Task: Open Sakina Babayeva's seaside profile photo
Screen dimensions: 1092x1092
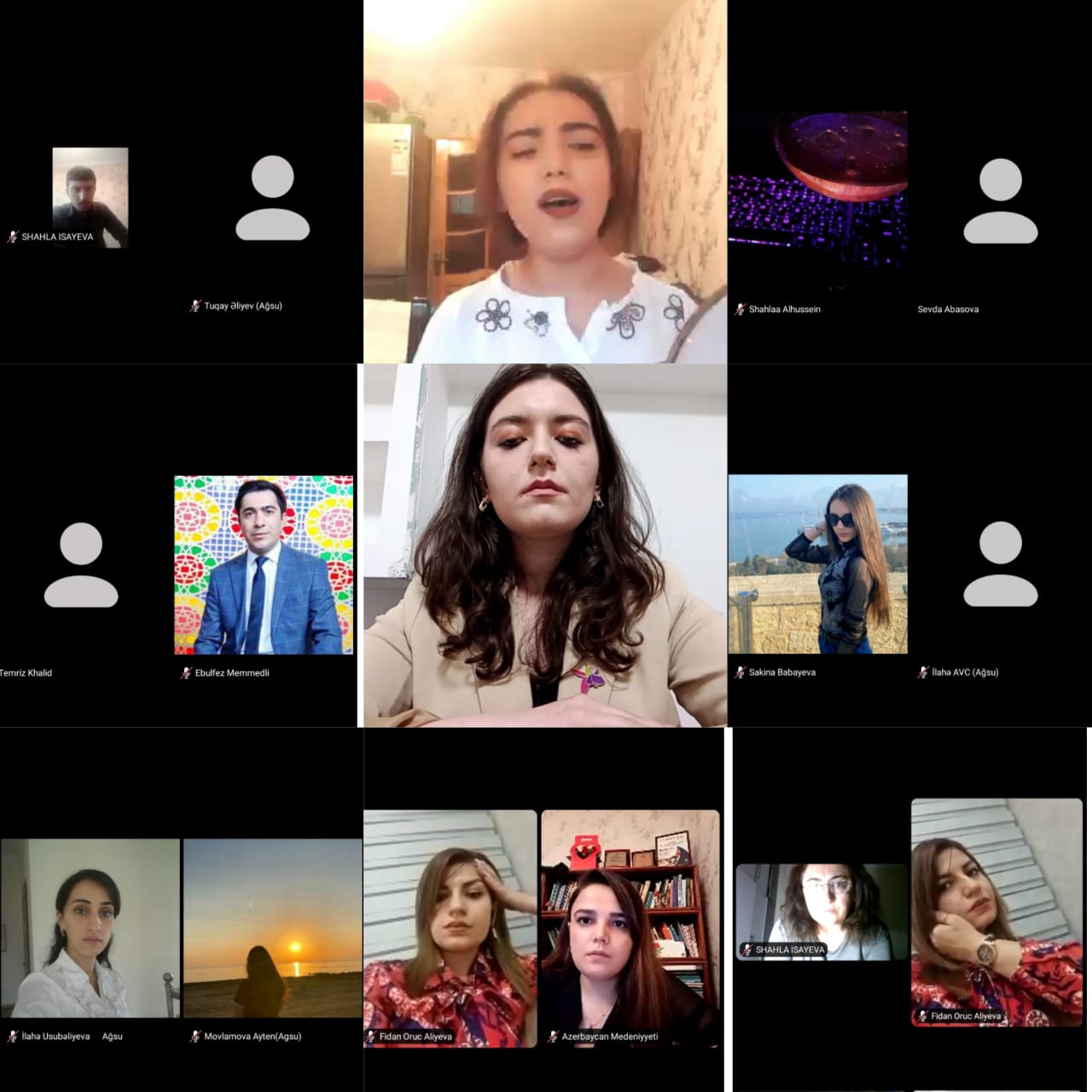Action: pyautogui.click(x=817, y=564)
